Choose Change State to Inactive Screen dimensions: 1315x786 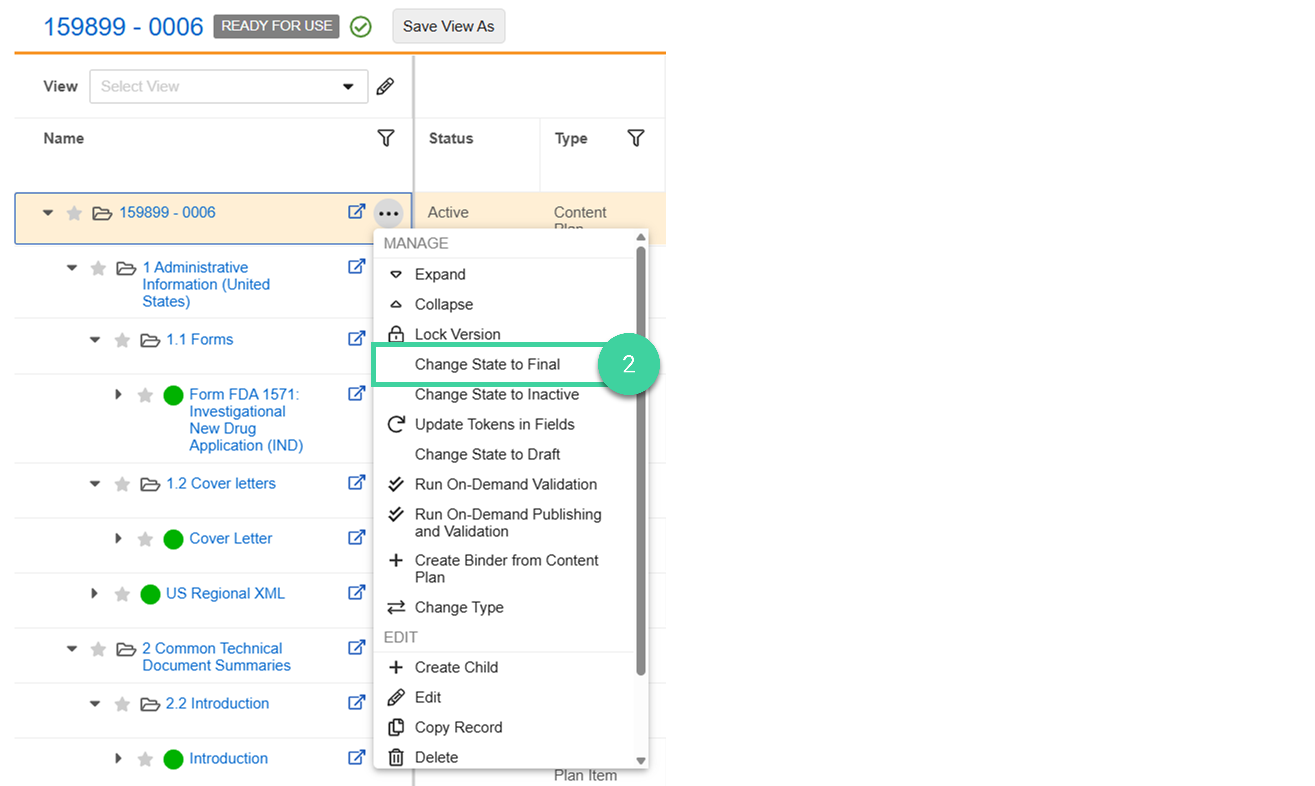(x=497, y=394)
